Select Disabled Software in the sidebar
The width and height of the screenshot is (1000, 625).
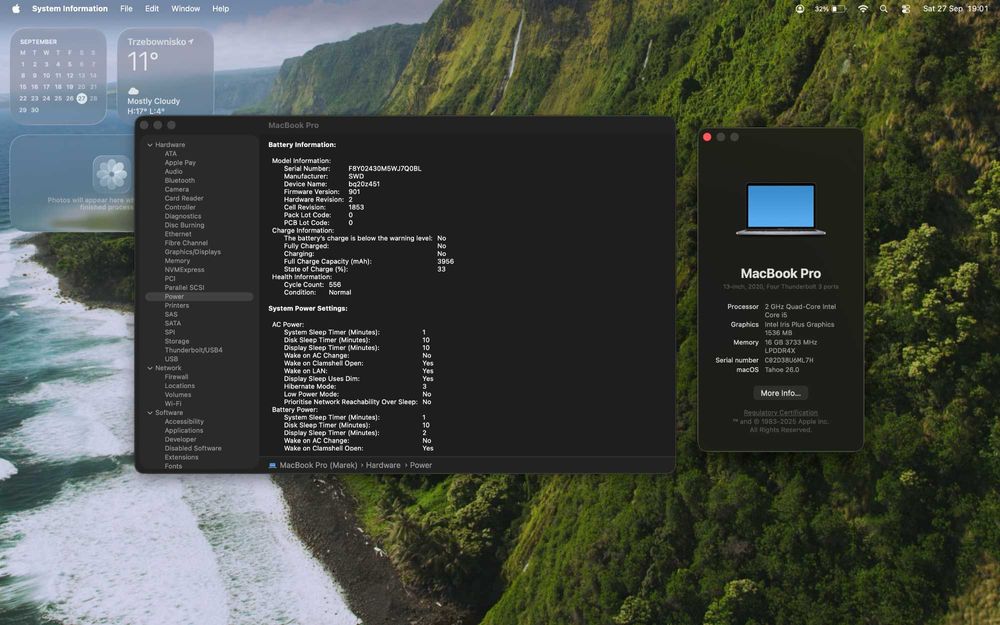click(x=193, y=448)
